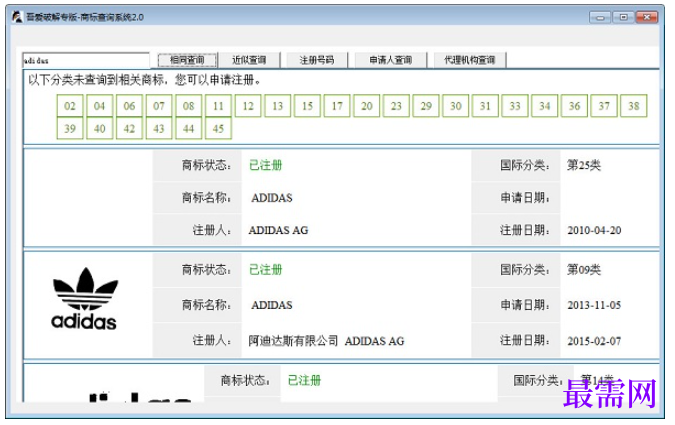
Task: Select class 45 box
Action: 218,128
